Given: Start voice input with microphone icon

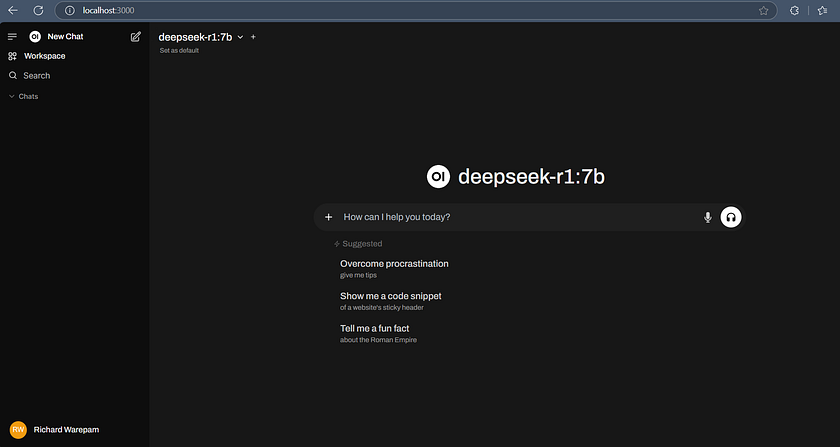Looking at the screenshot, I should (708, 217).
